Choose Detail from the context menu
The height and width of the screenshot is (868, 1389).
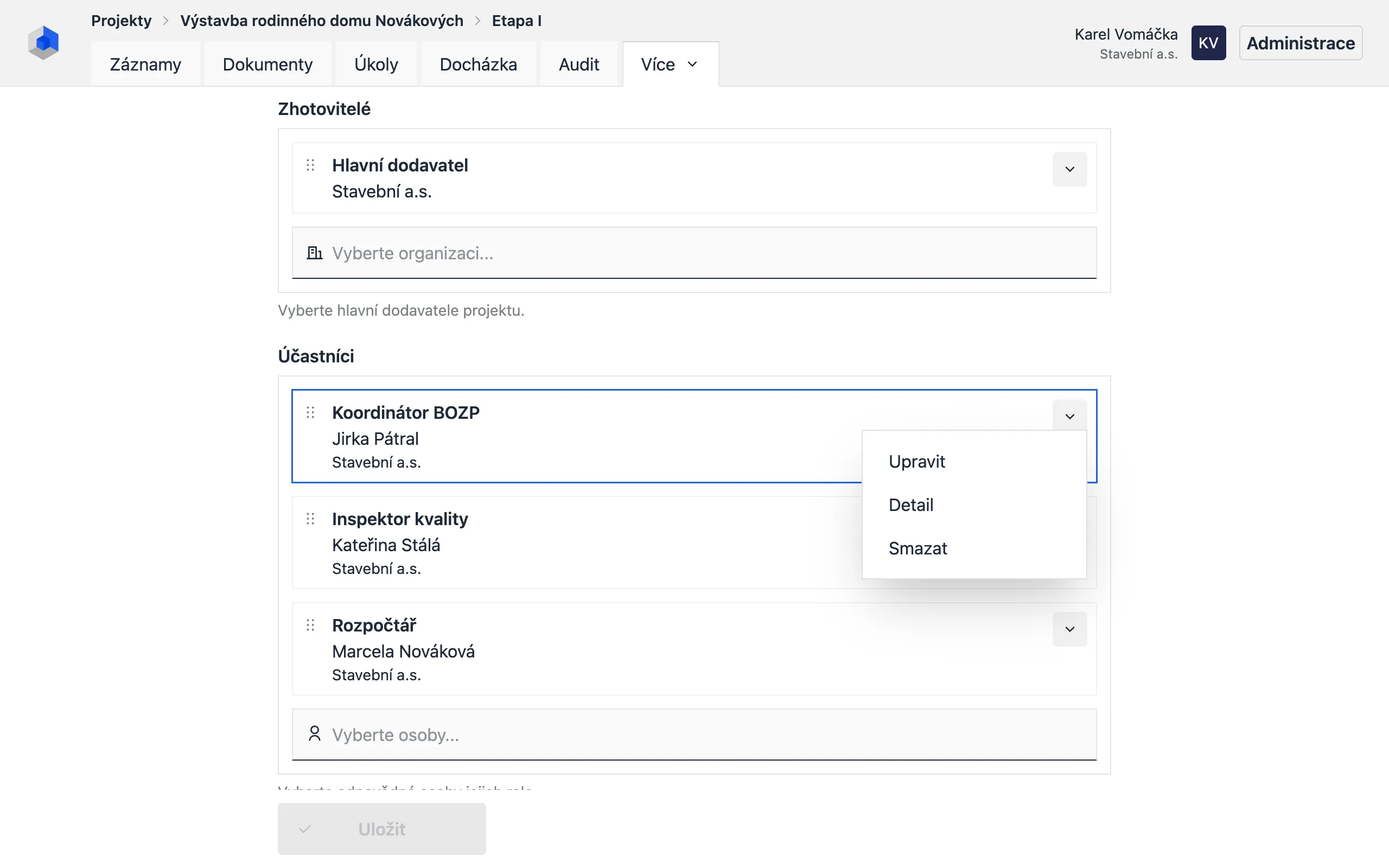[974, 505]
